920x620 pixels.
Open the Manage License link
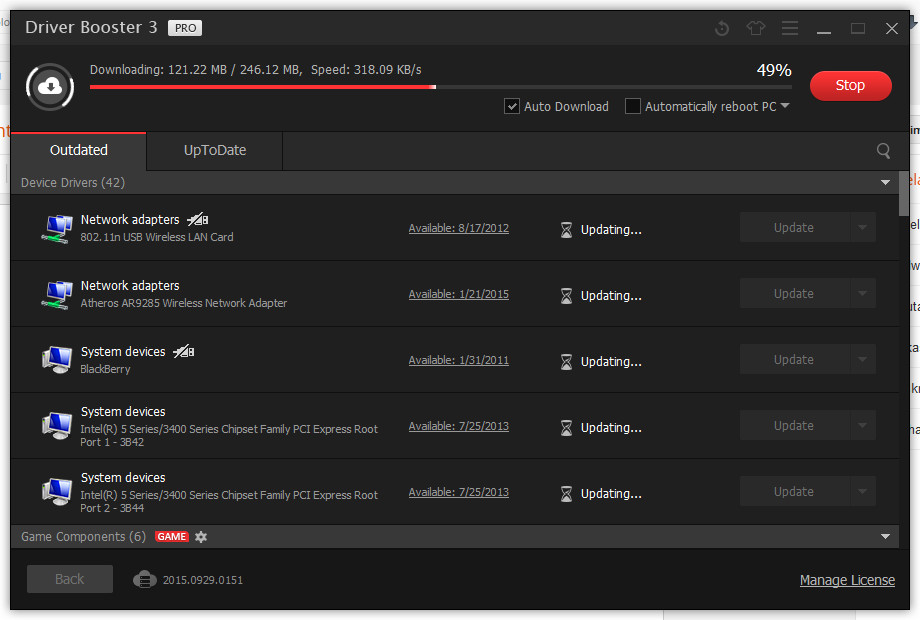point(847,580)
